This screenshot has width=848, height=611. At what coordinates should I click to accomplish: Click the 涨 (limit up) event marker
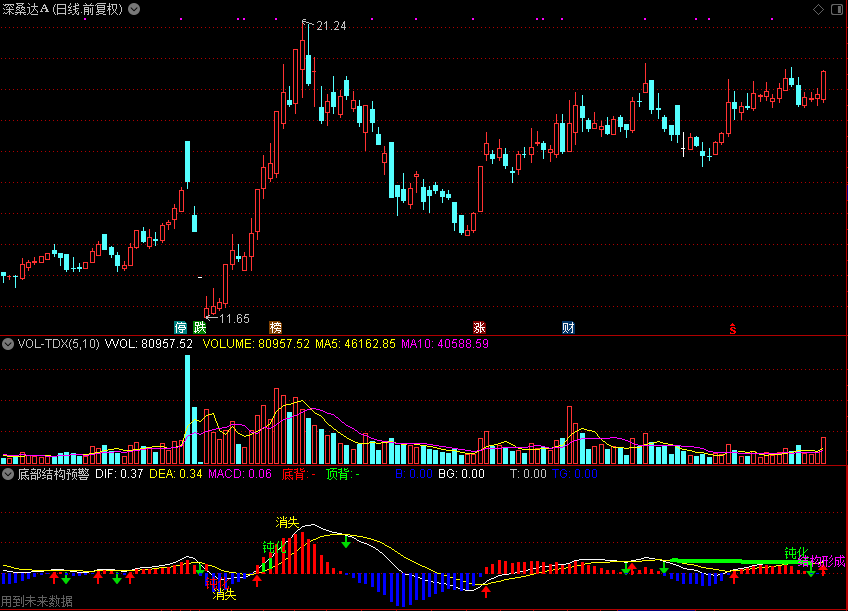tap(480, 327)
